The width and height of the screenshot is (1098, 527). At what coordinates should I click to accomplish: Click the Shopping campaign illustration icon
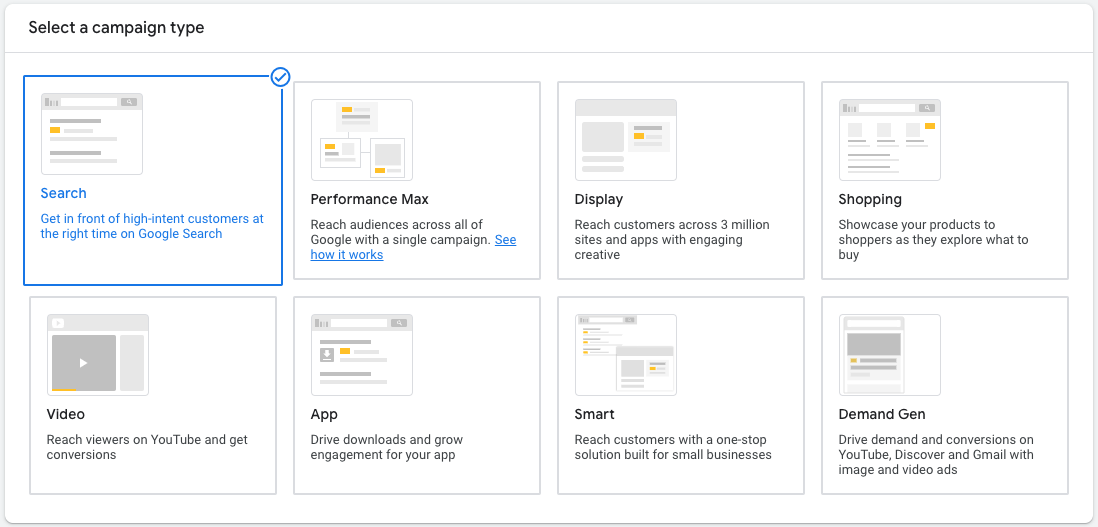coord(890,140)
